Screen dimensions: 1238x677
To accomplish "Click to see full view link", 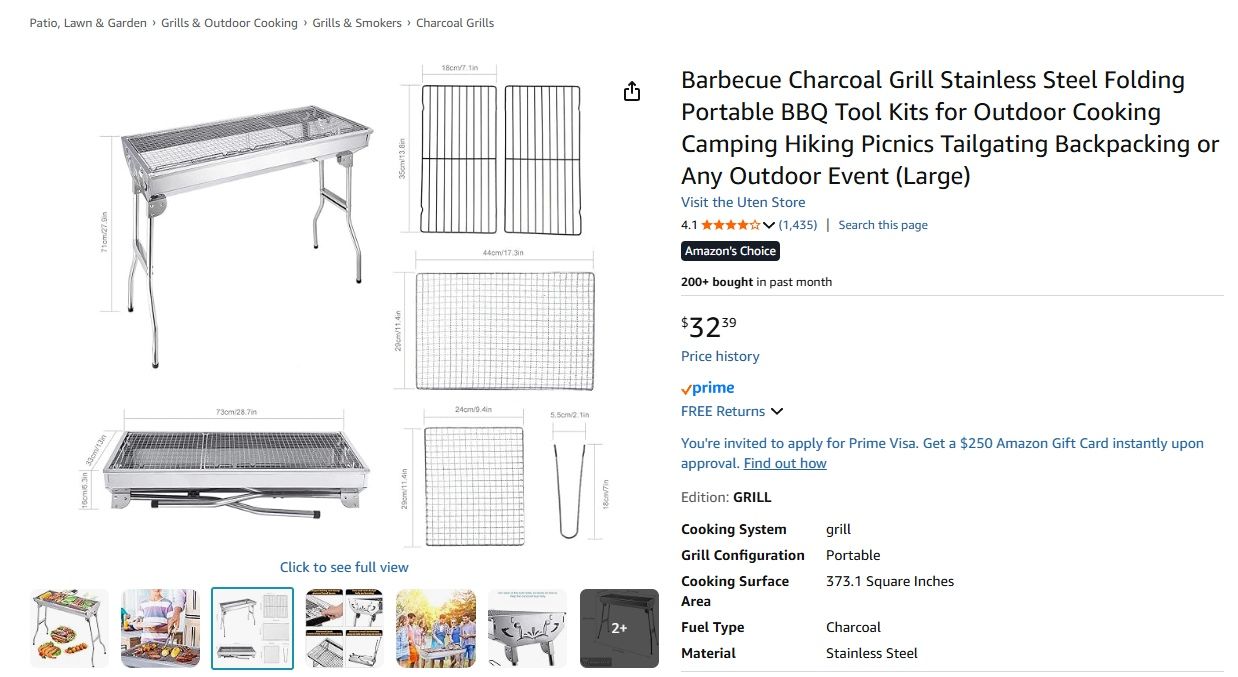I will (x=344, y=567).
